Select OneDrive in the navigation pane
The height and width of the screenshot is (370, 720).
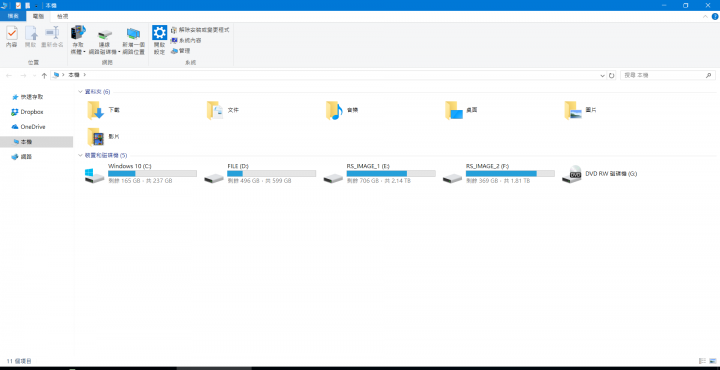(x=28, y=127)
